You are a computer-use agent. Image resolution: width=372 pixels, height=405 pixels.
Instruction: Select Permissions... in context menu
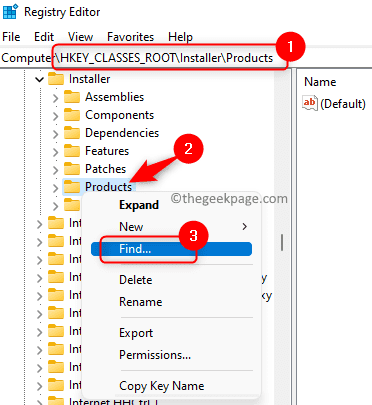tap(155, 355)
